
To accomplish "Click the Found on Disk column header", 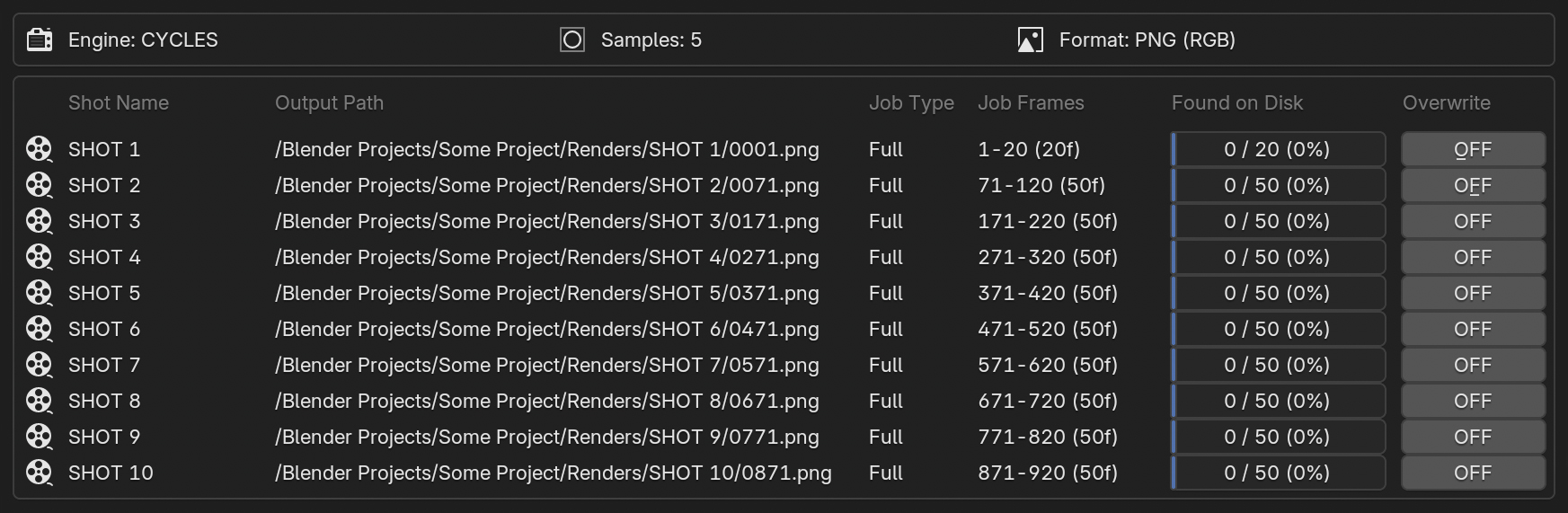I will click(1237, 103).
